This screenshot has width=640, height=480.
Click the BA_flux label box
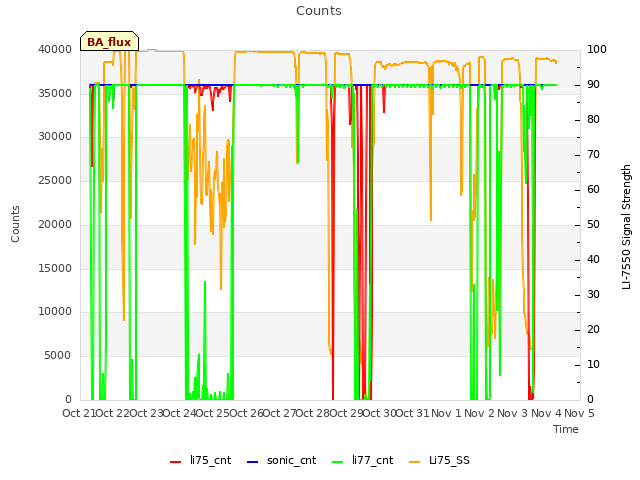point(109,41)
